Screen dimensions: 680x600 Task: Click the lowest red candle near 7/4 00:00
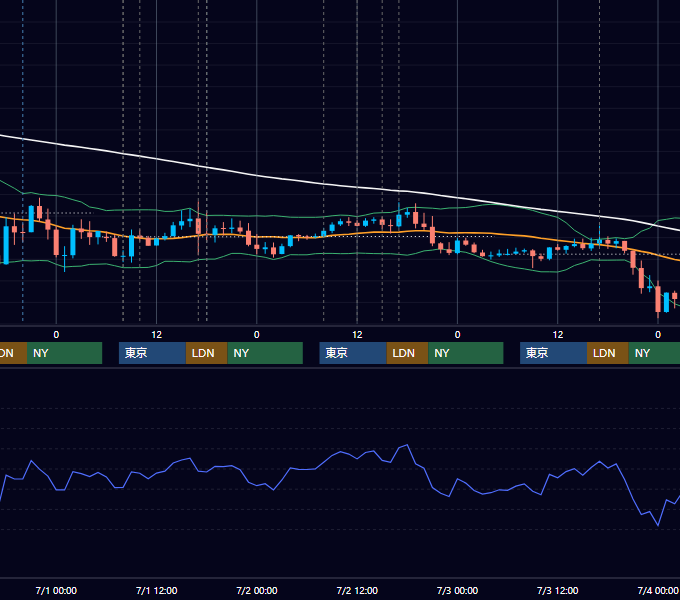658,299
